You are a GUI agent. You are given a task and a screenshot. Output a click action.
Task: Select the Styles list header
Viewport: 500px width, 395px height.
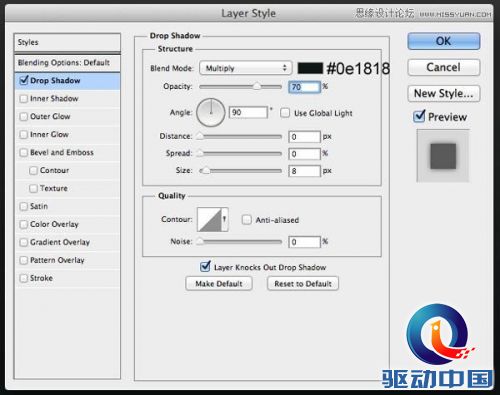67,42
